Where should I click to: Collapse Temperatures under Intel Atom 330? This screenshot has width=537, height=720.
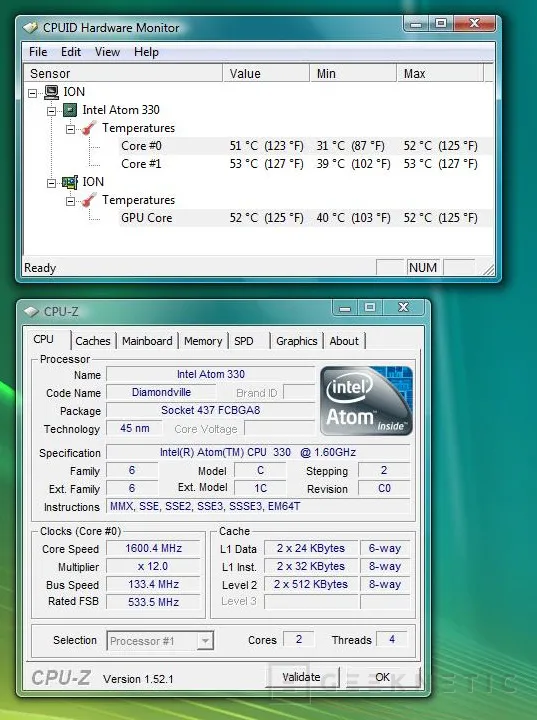pos(70,129)
